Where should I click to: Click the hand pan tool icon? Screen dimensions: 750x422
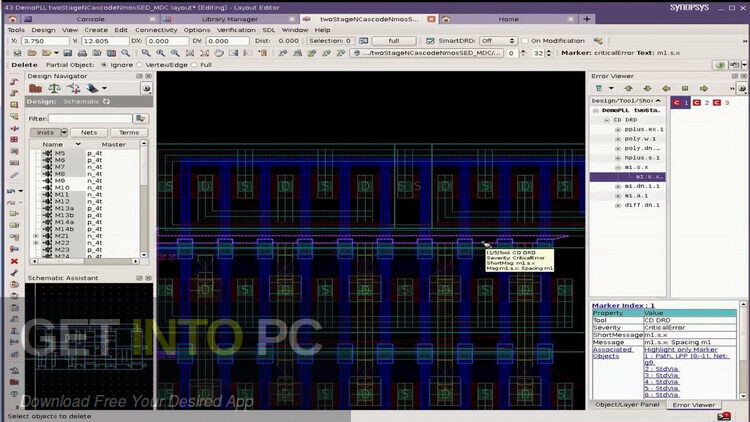219,53
